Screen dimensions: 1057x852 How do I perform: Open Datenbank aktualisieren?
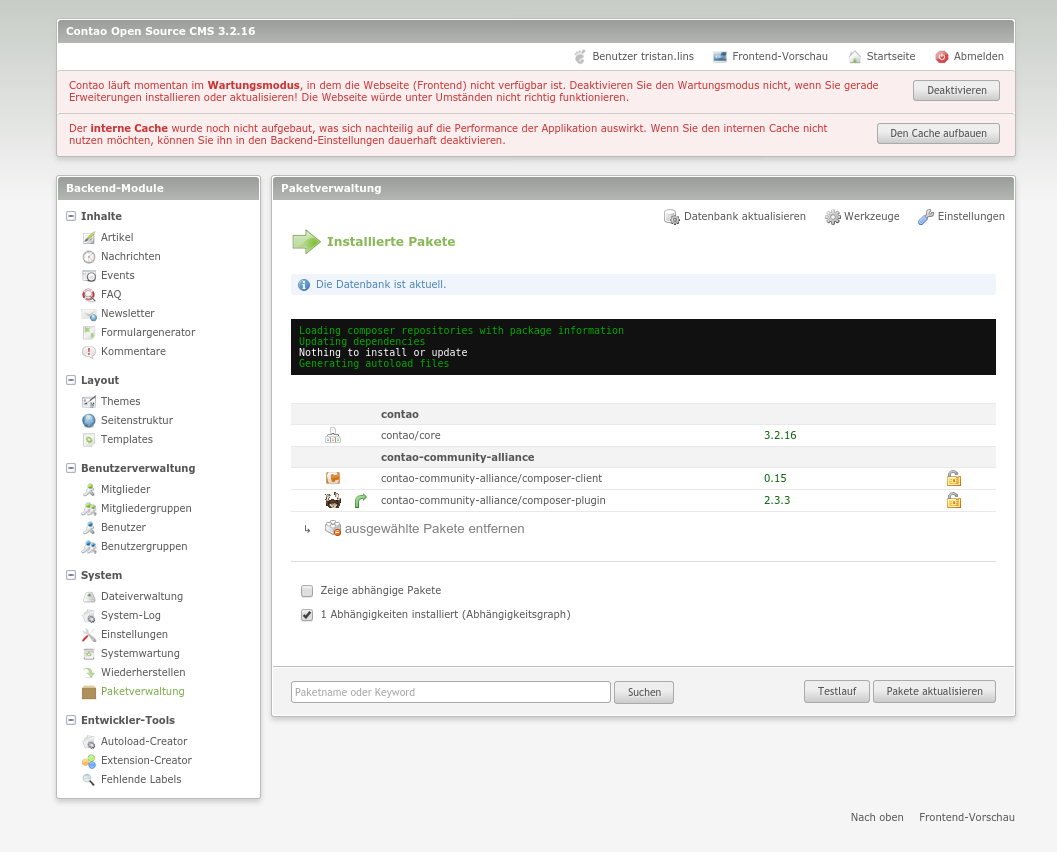[735, 216]
